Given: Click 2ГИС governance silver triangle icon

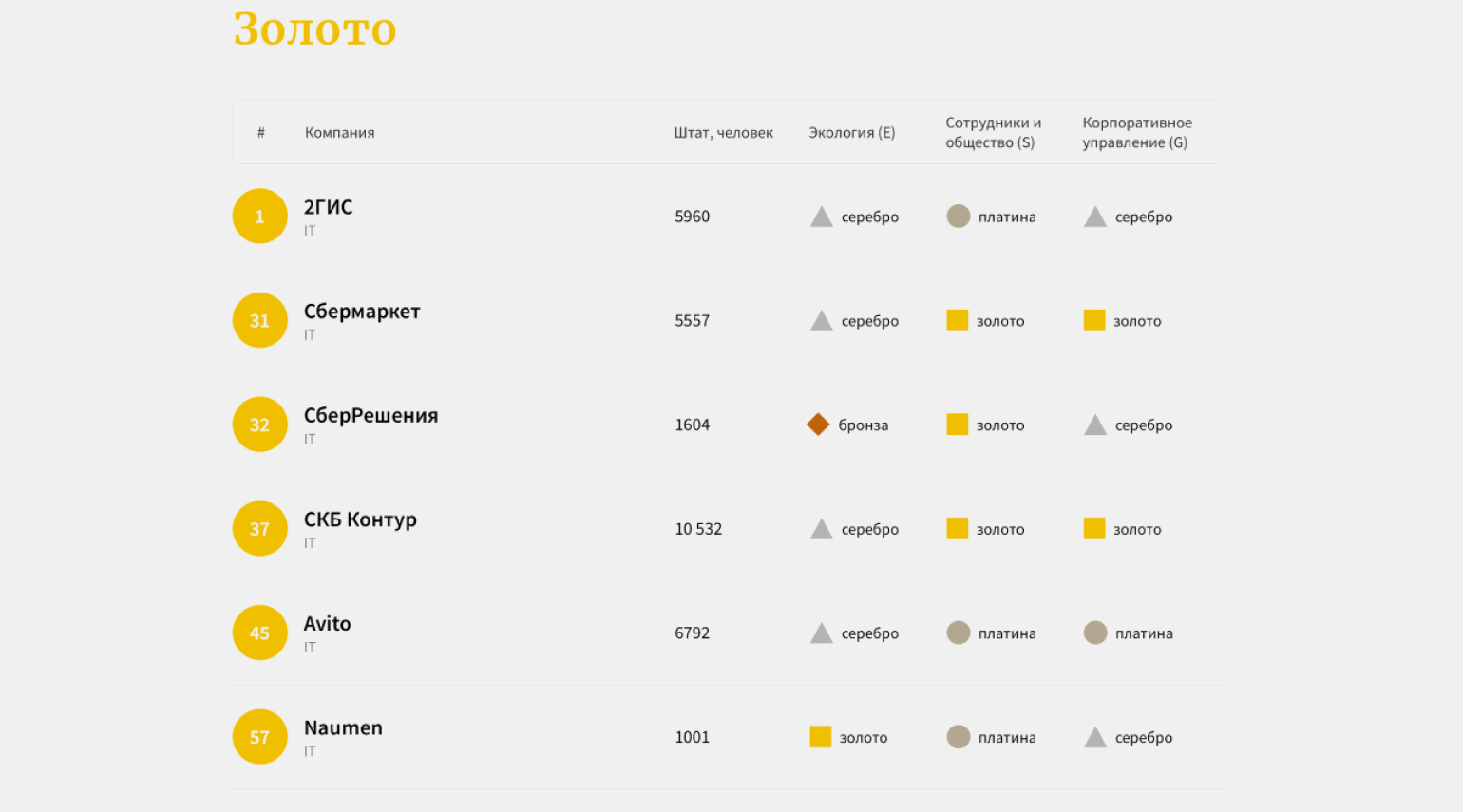Looking at the screenshot, I should click(x=1095, y=217).
